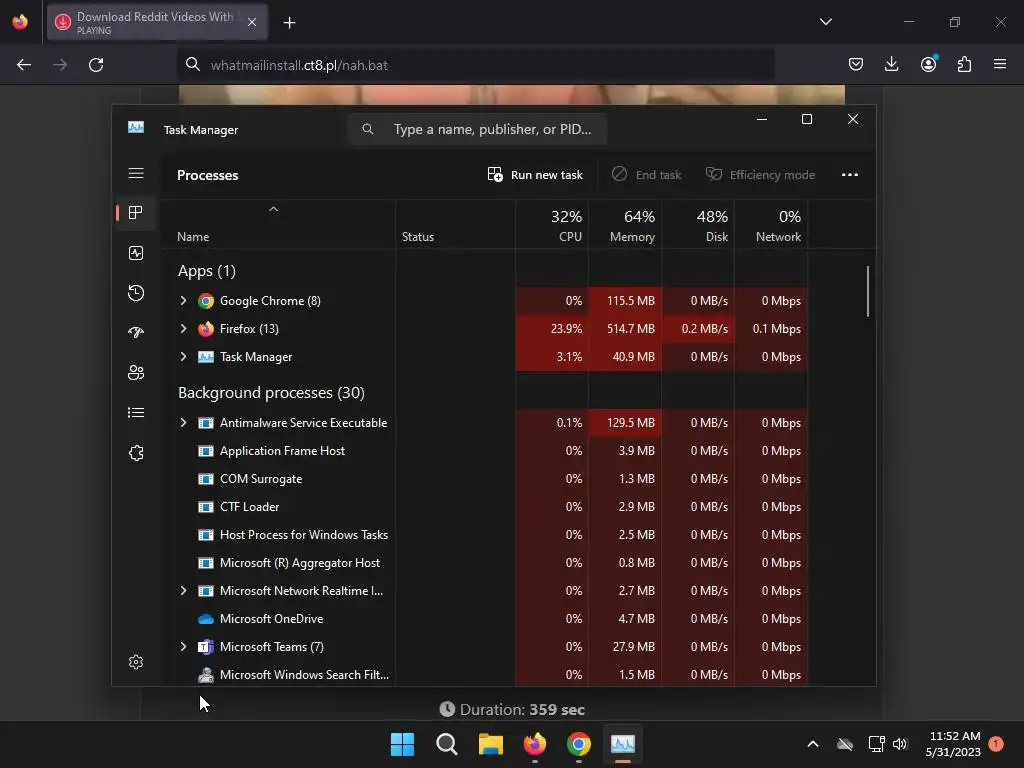
Task: Expand Antimalware Service Executable group
Action: click(x=184, y=423)
